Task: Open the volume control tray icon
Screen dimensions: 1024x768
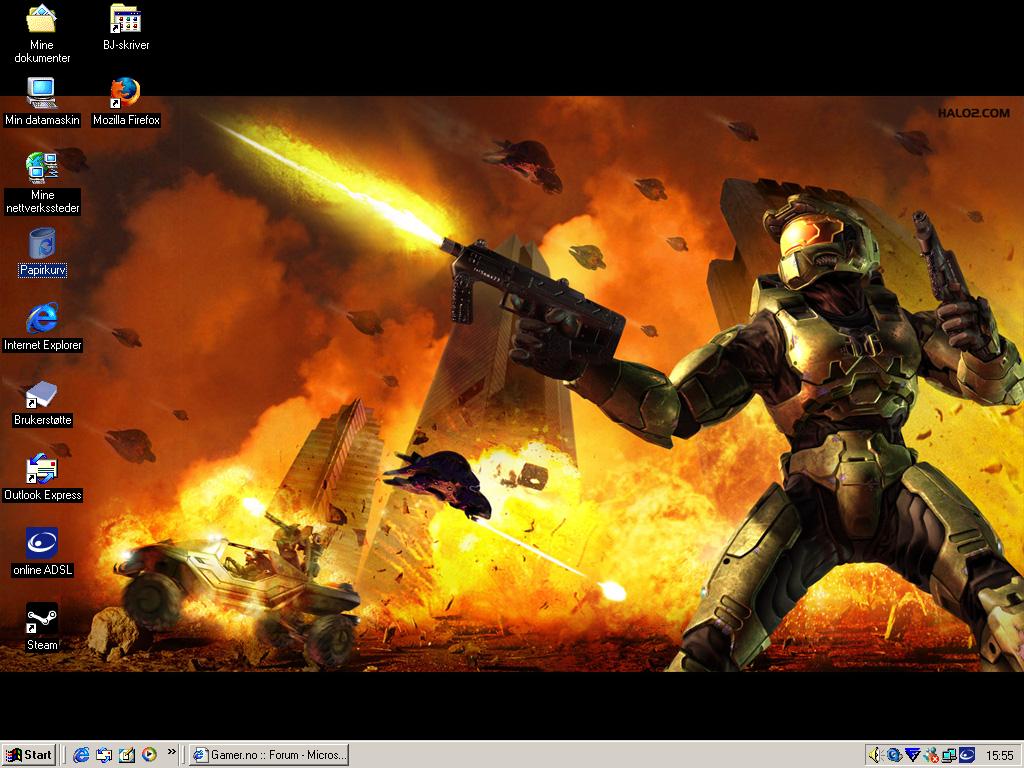Action: coord(875,755)
